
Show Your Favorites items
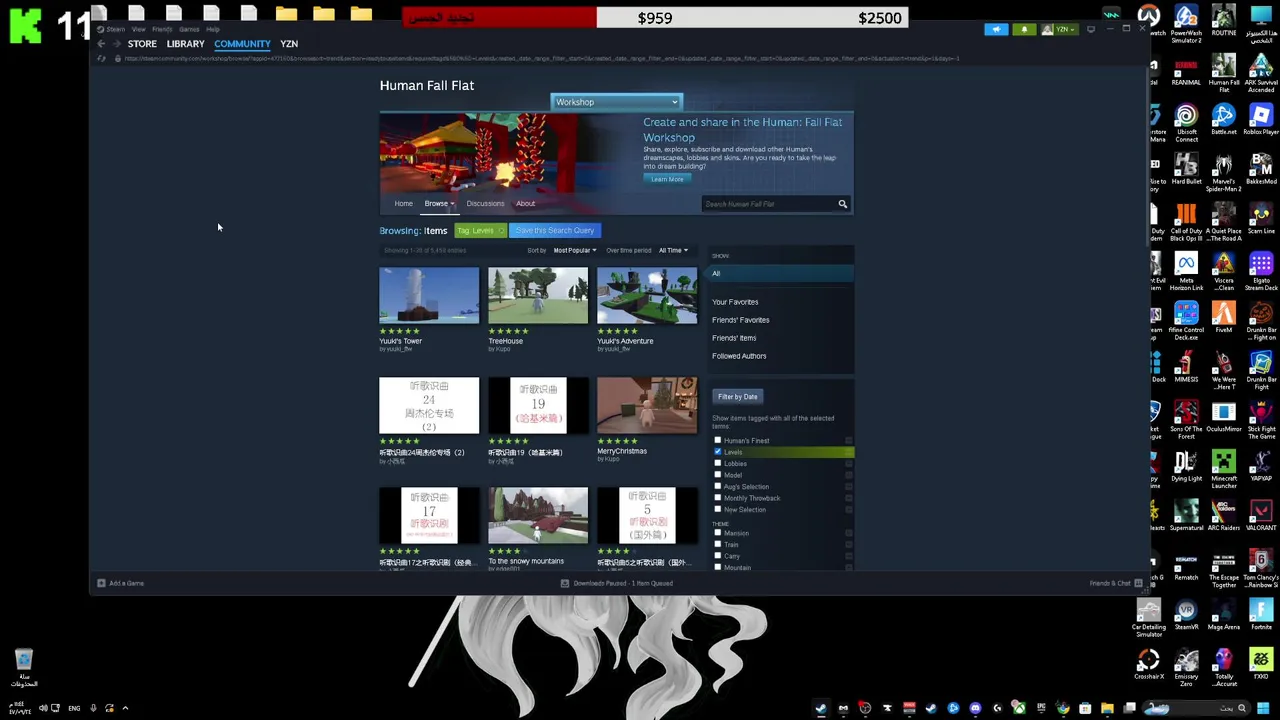735,302
